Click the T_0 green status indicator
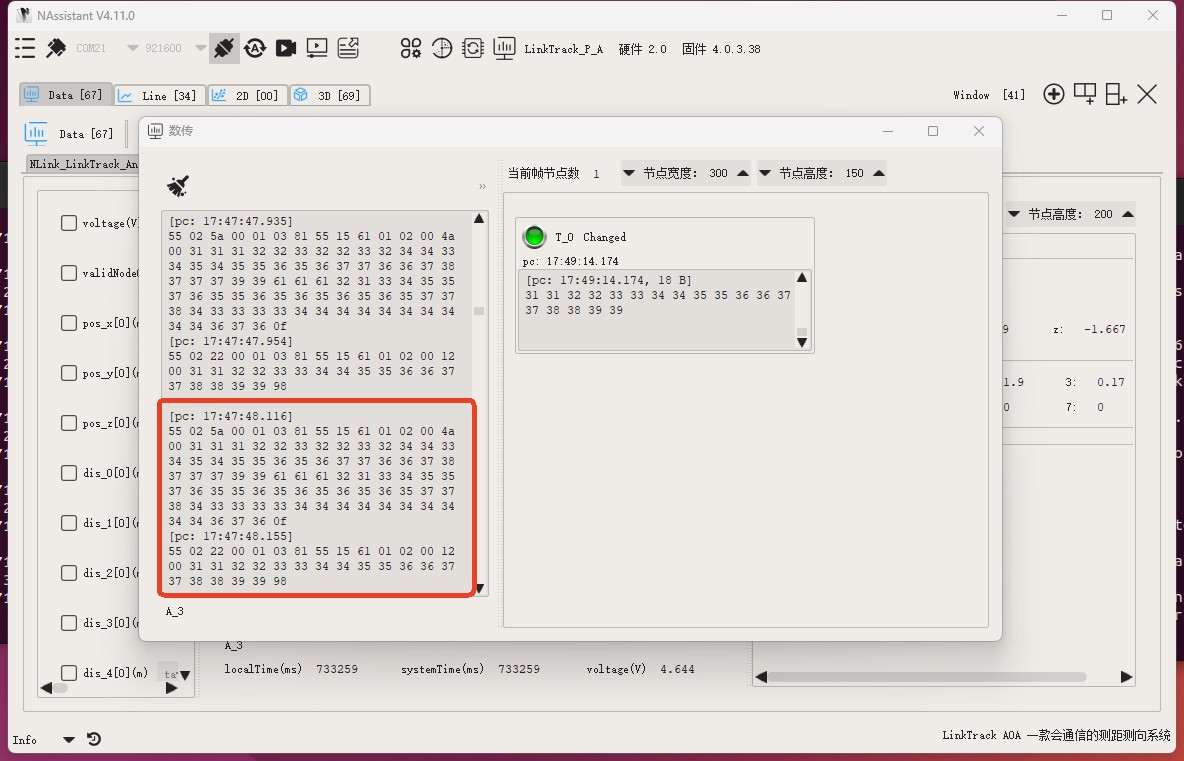Screen dimensions: 1184x761 535,237
